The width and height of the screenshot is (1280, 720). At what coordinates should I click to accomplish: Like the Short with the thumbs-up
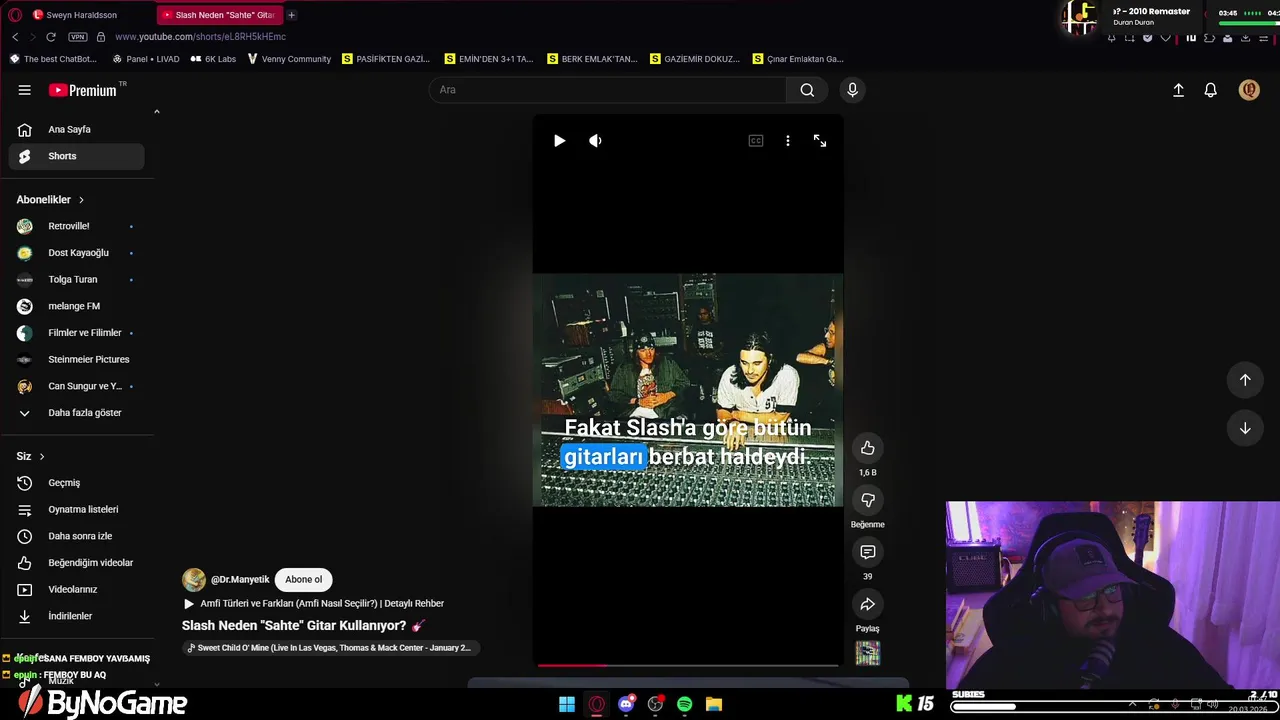click(867, 448)
